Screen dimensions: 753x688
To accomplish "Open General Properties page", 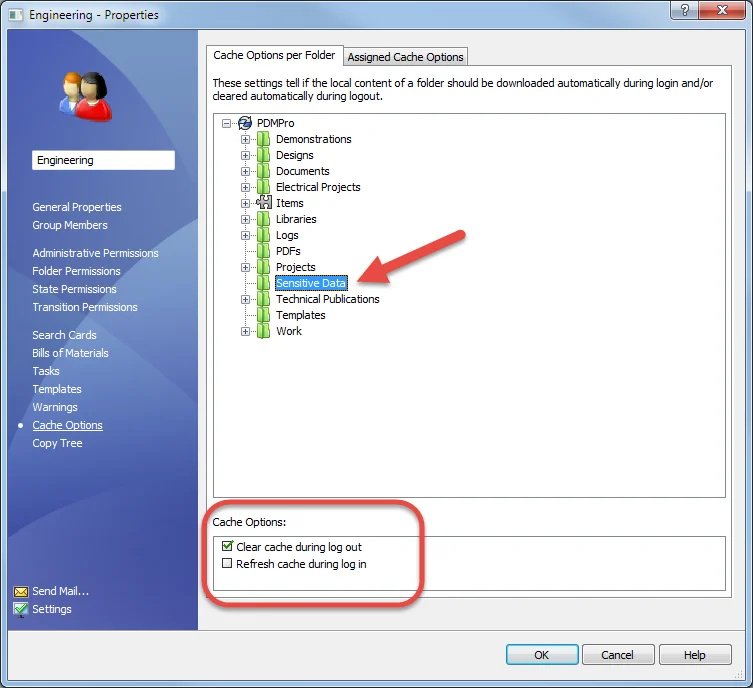I will point(77,207).
